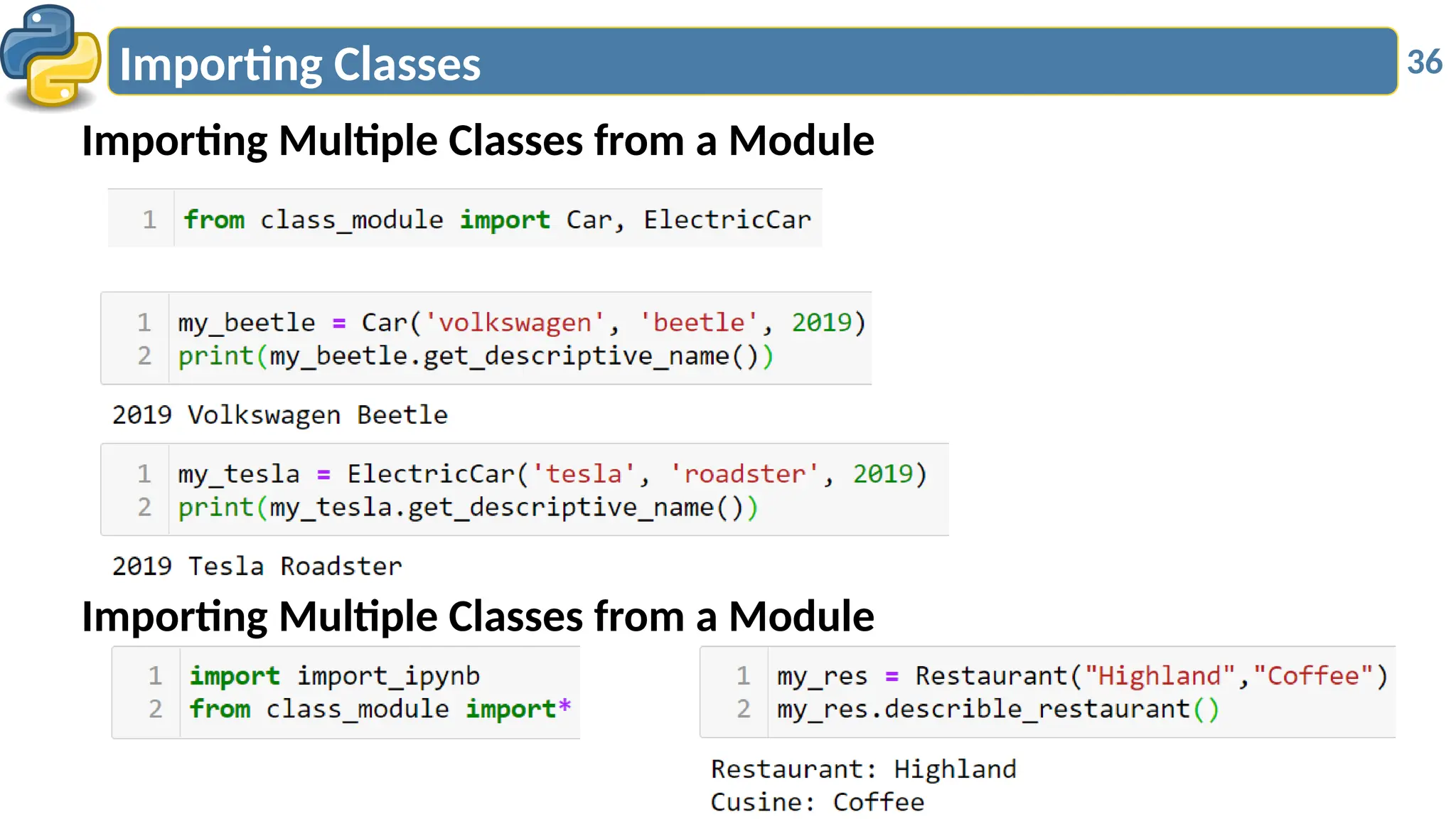Click the line 'my_res = Restaurant("Highland","Coffee")'
The height and width of the screenshot is (819, 1456).
tap(1082, 676)
